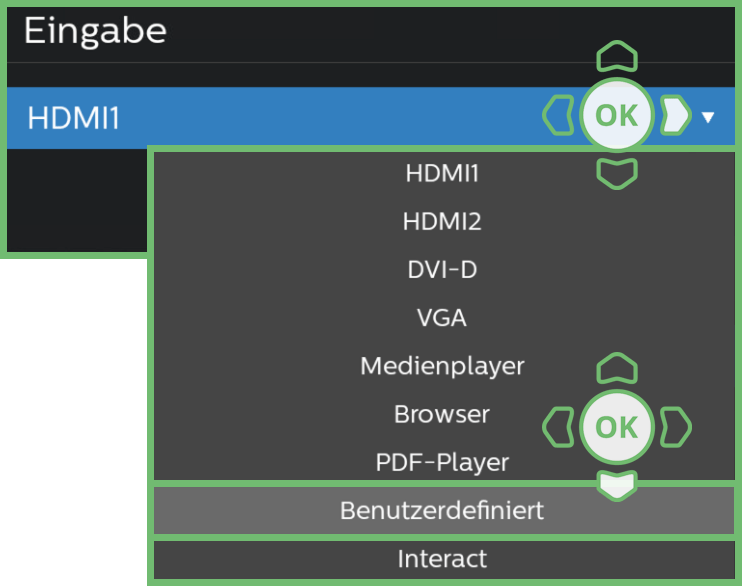Choose Medienplayer as the input source

pos(442,366)
